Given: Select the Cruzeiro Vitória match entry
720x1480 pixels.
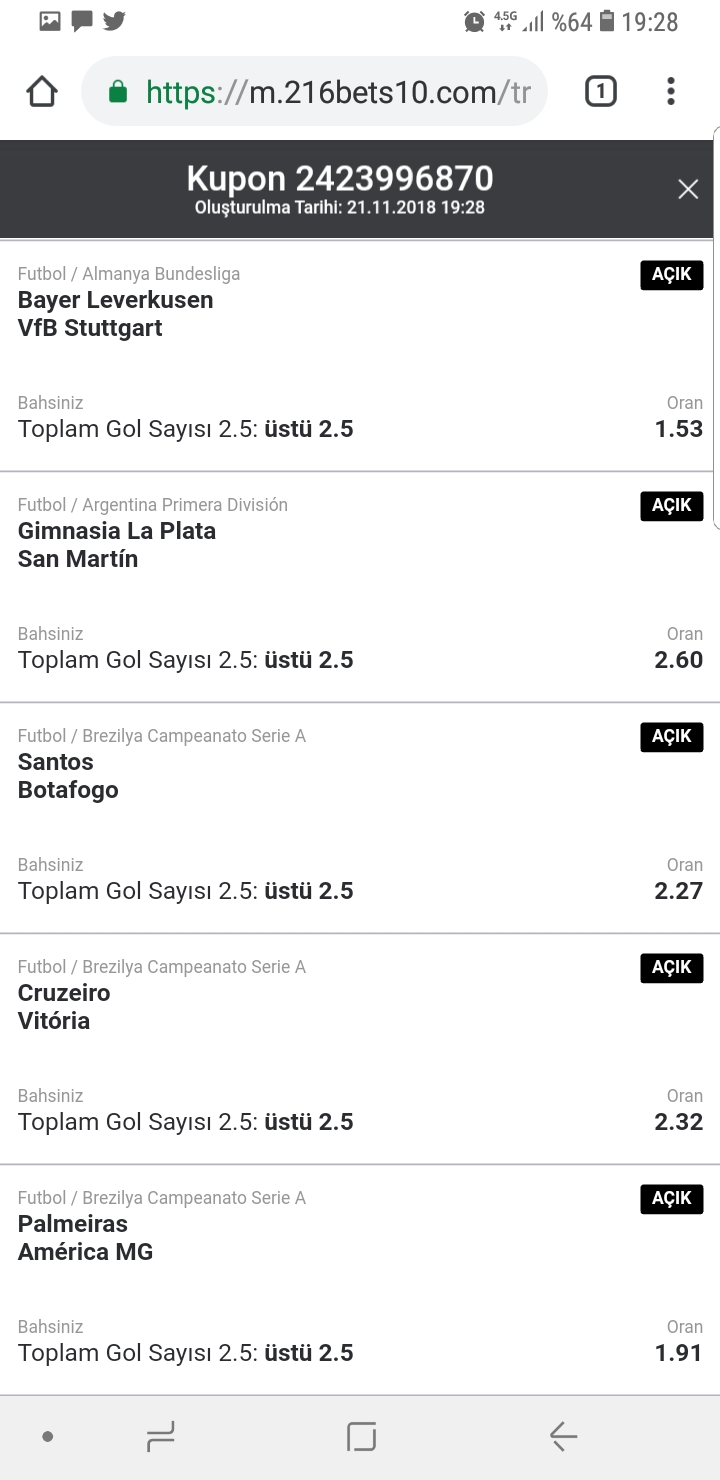Looking at the screenshot, I should click(x=360, y=1049).
